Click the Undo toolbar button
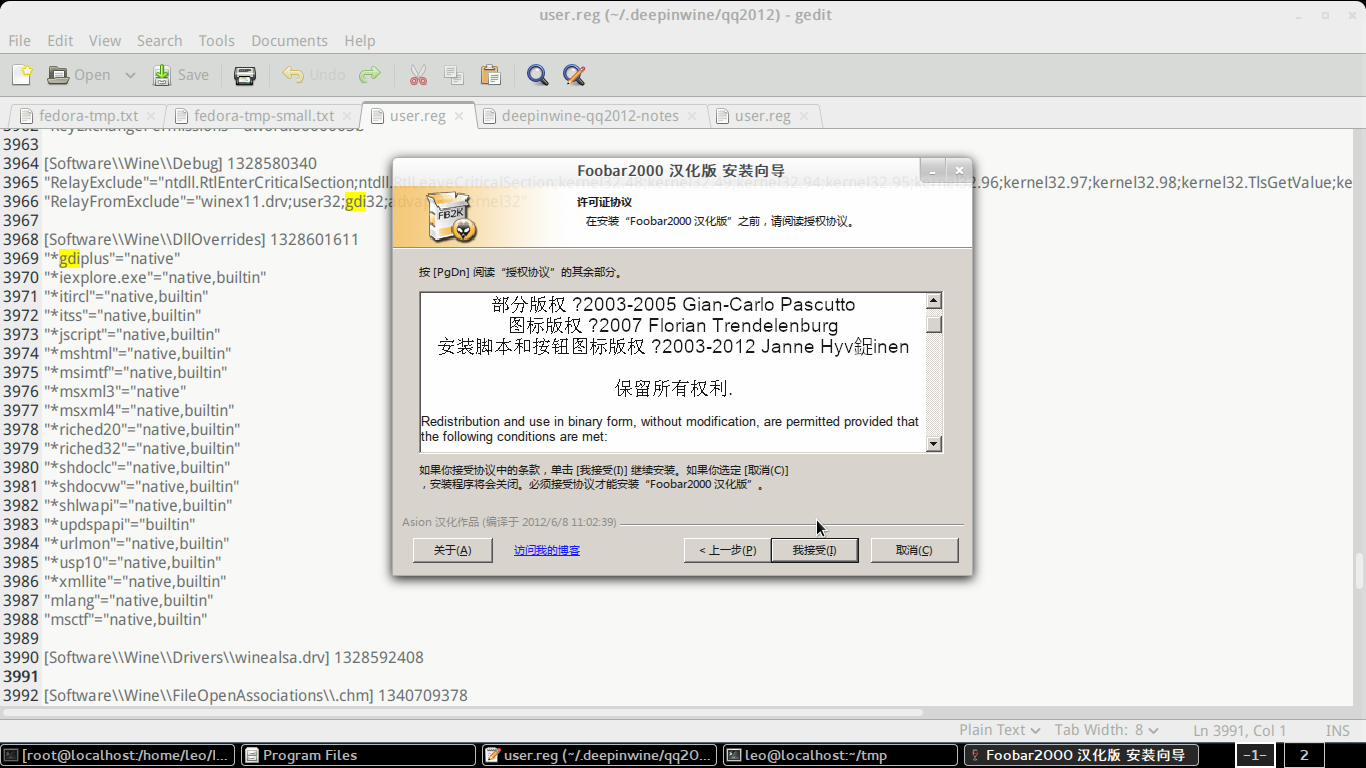The height and width of the screenshot is (768, 1366). pyautogui.click(x=313, y=75)
